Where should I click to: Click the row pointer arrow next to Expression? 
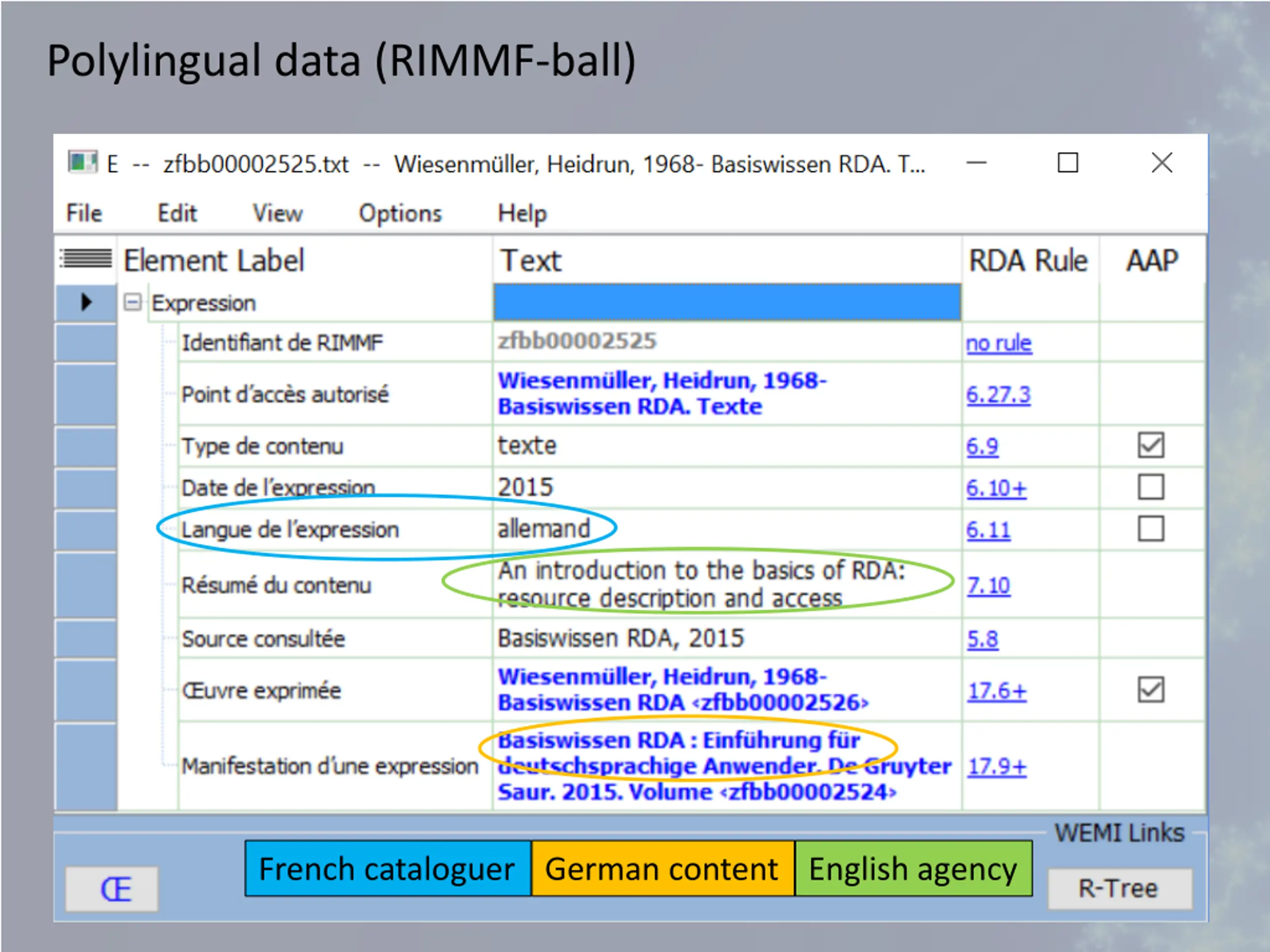(x=86, y=302)
